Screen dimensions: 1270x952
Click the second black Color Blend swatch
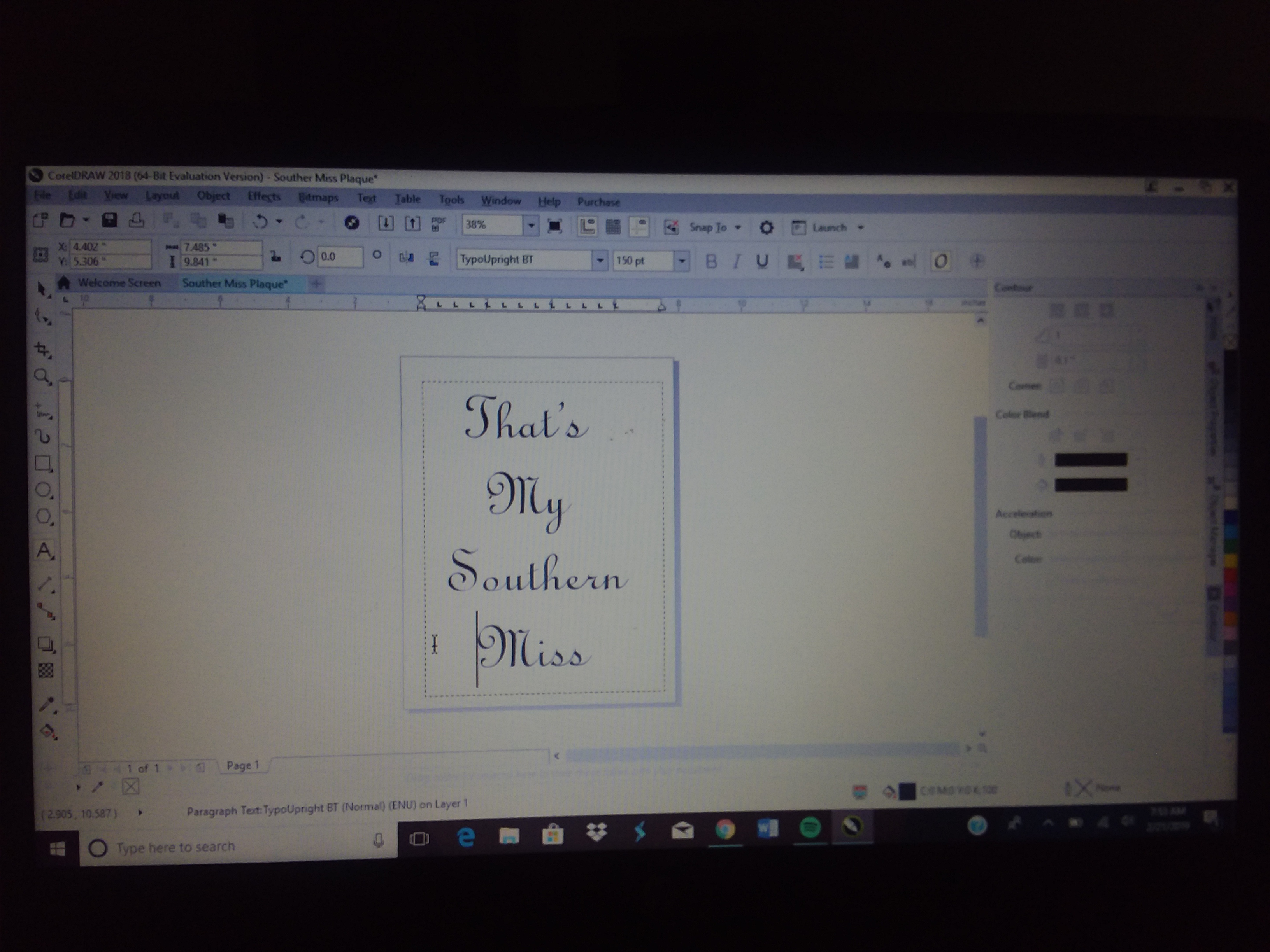click(x=1090, y=485)
